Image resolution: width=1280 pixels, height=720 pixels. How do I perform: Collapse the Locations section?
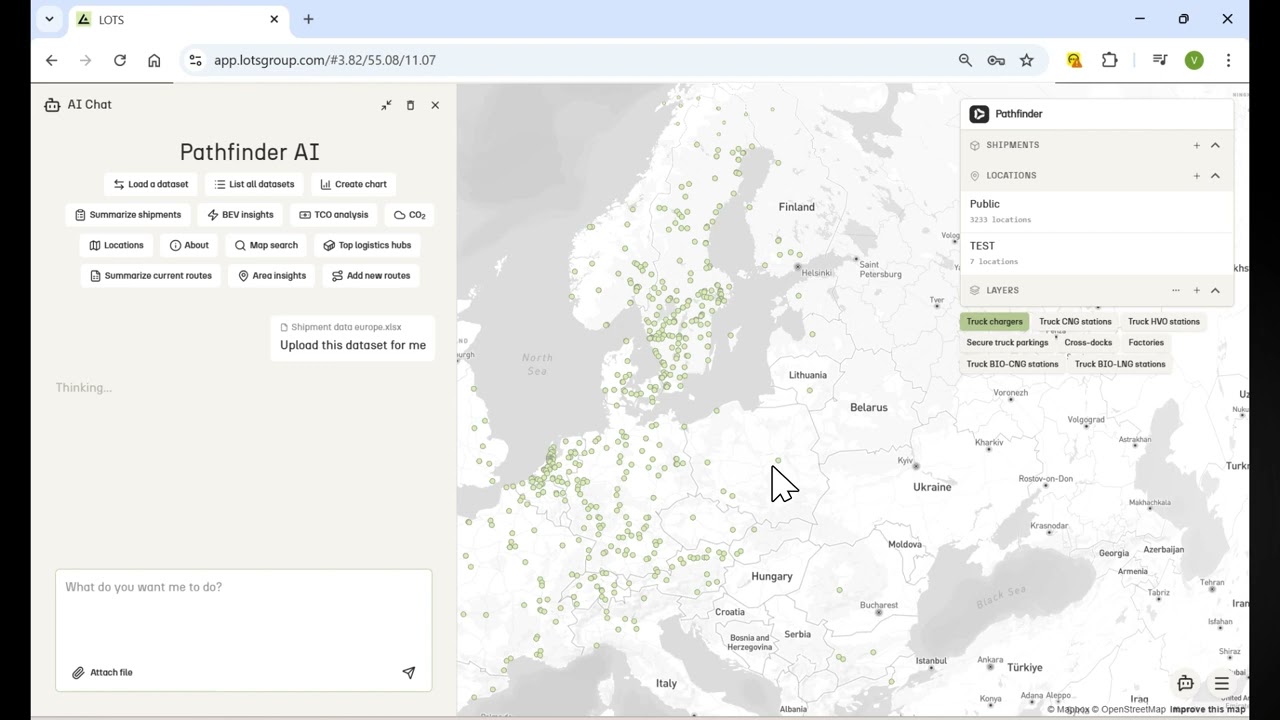click(x=1215, y=176)
